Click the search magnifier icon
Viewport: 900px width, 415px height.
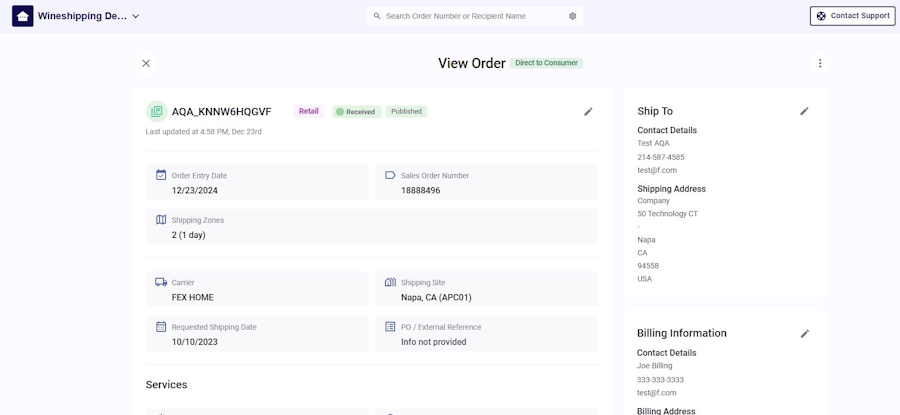(377, 16)
